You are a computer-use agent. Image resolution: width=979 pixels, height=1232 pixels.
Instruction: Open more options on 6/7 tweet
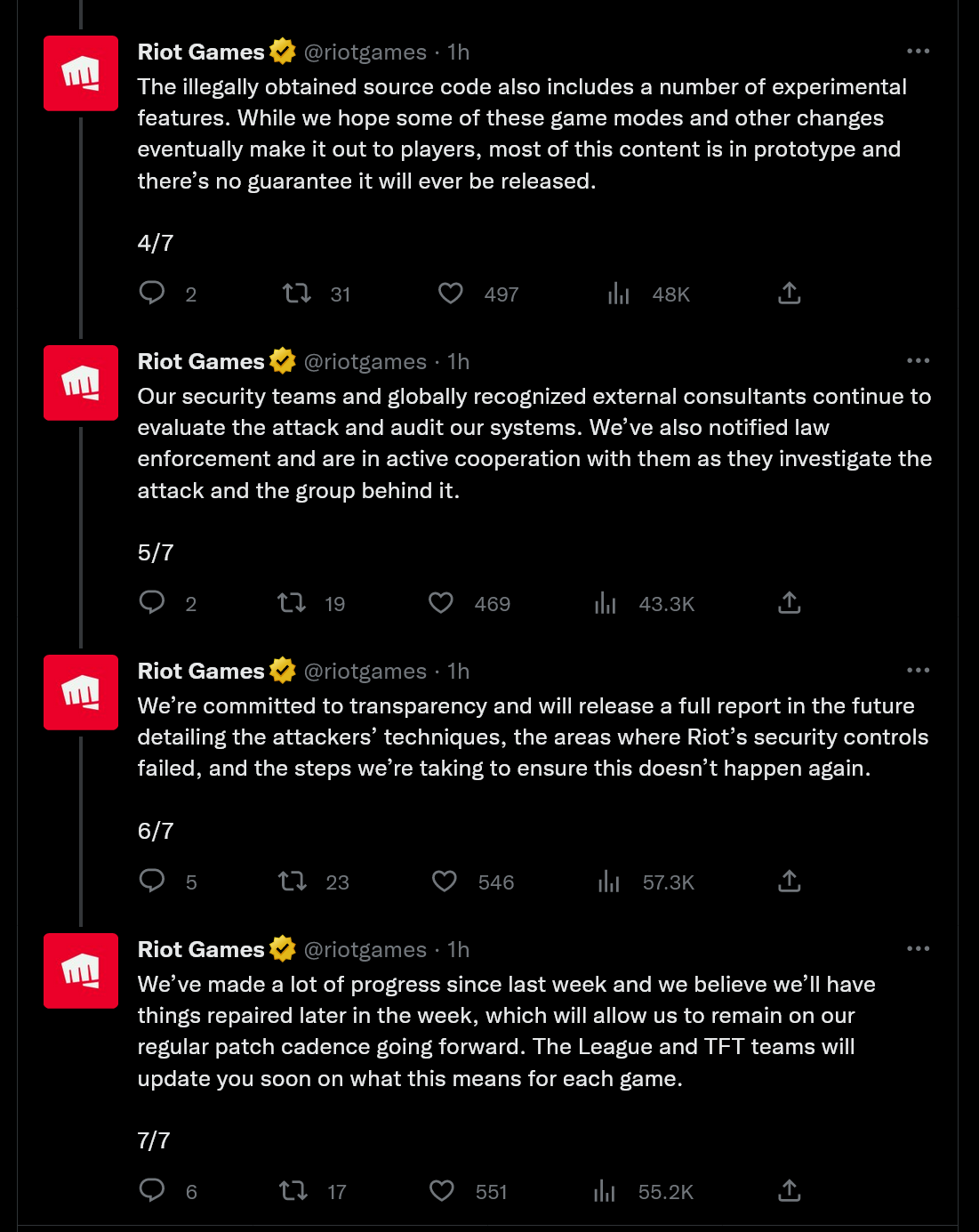[x=918, y=671]
